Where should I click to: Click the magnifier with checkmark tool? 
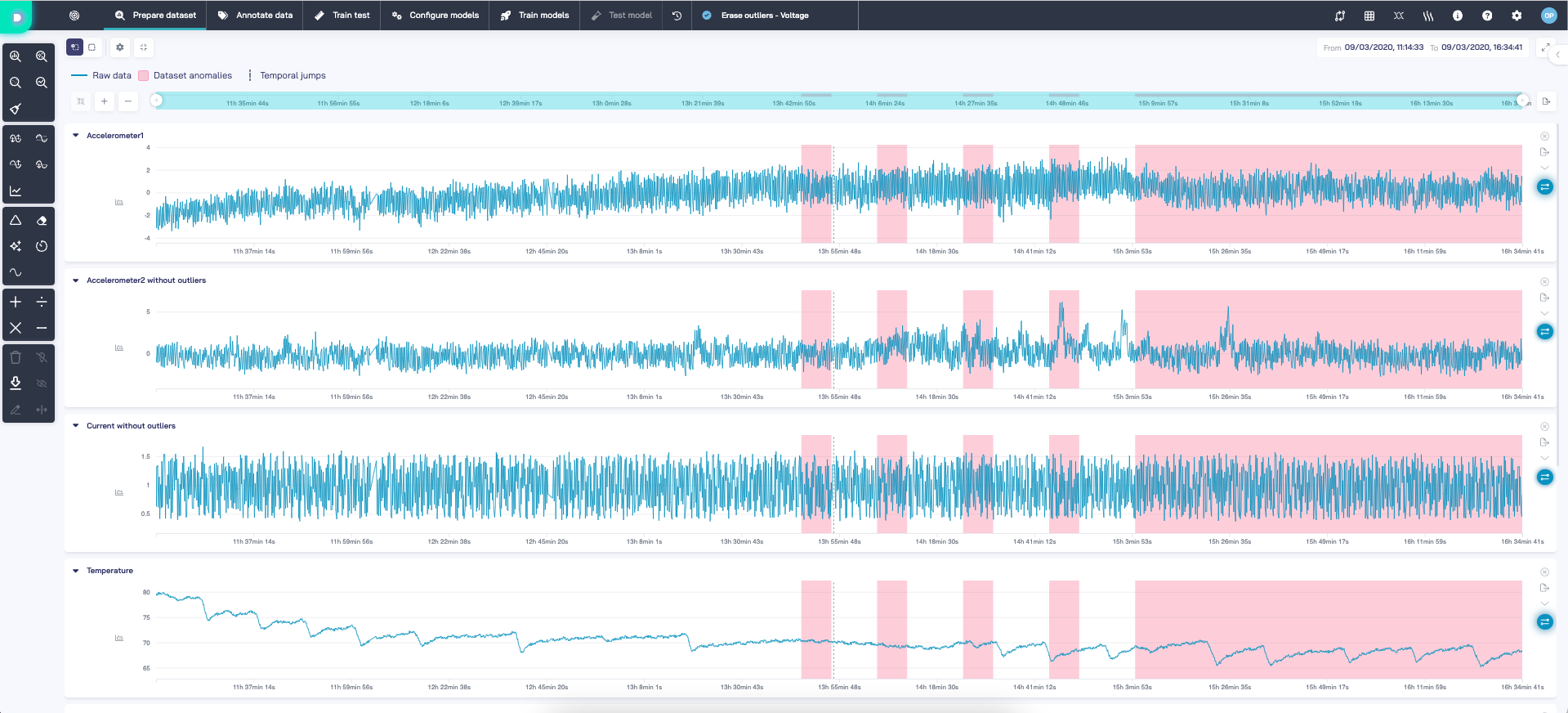[42, 83]
